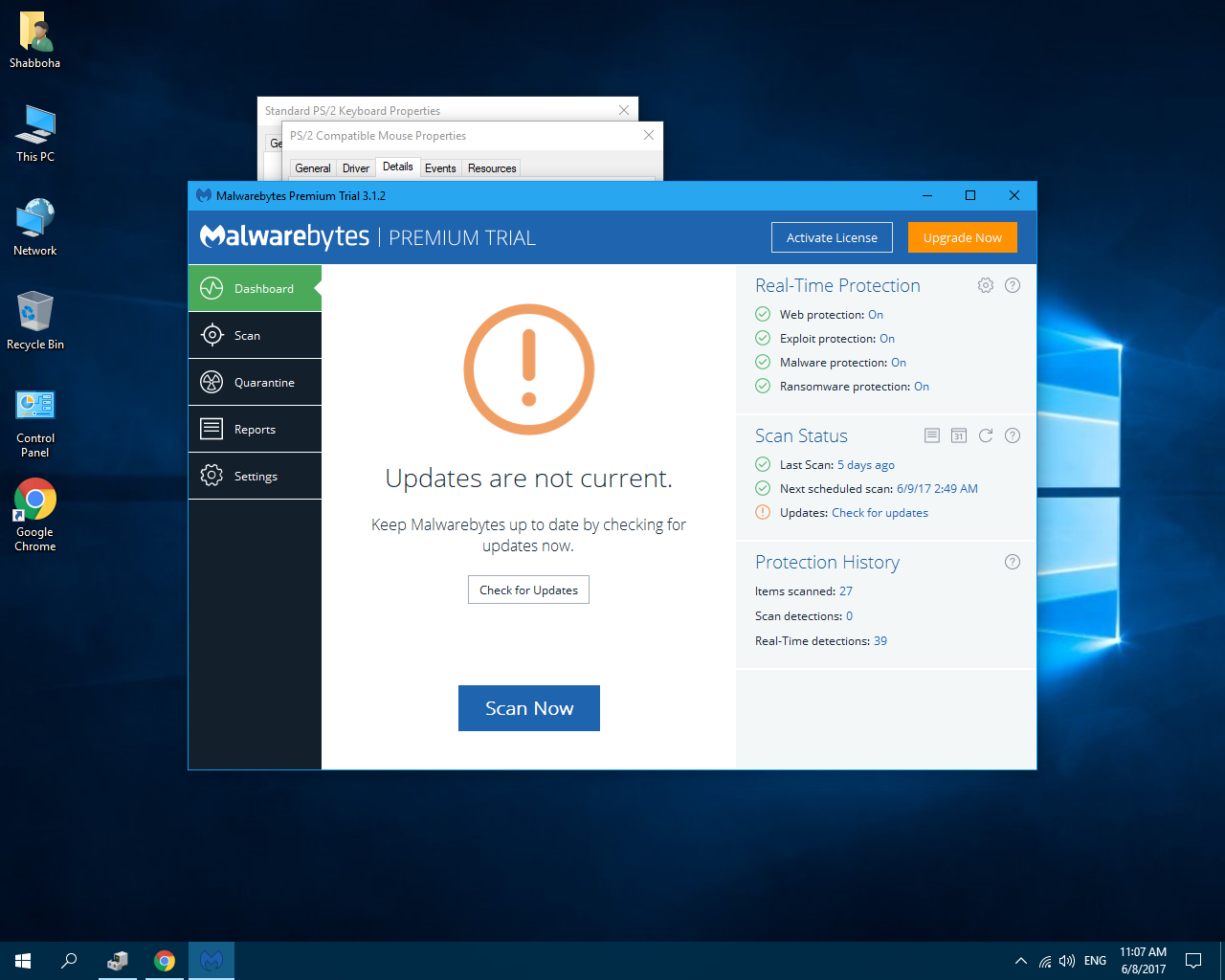Open the Action Center notifications icon

(1193, 961)
